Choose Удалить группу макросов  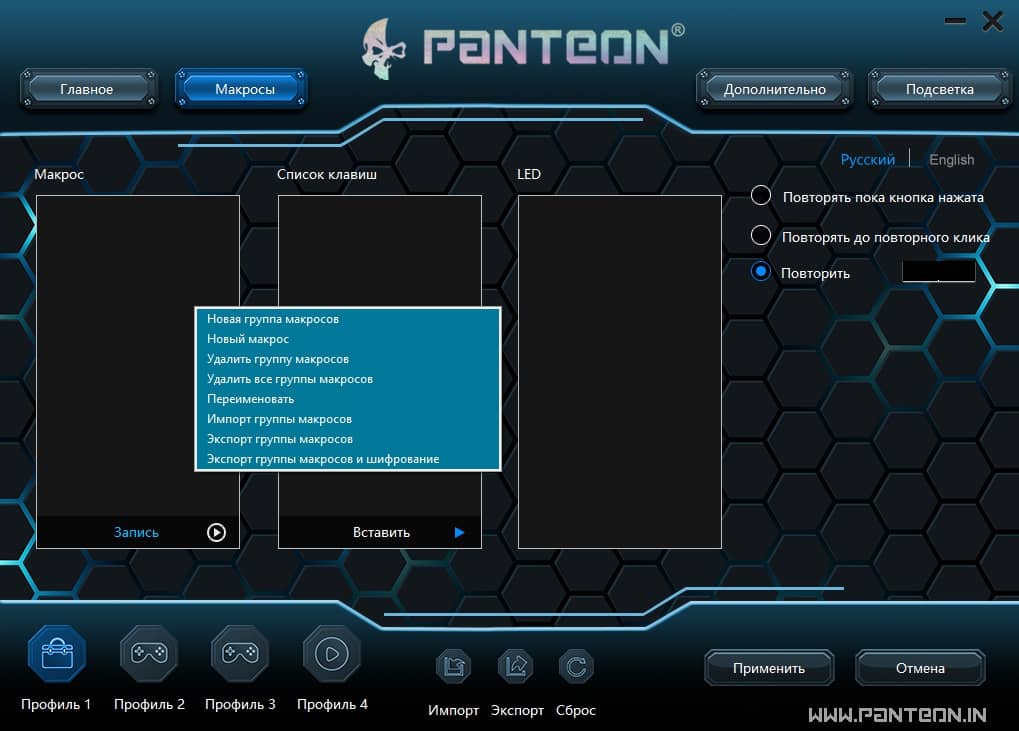pyautogui.click(x=348, y=359)
